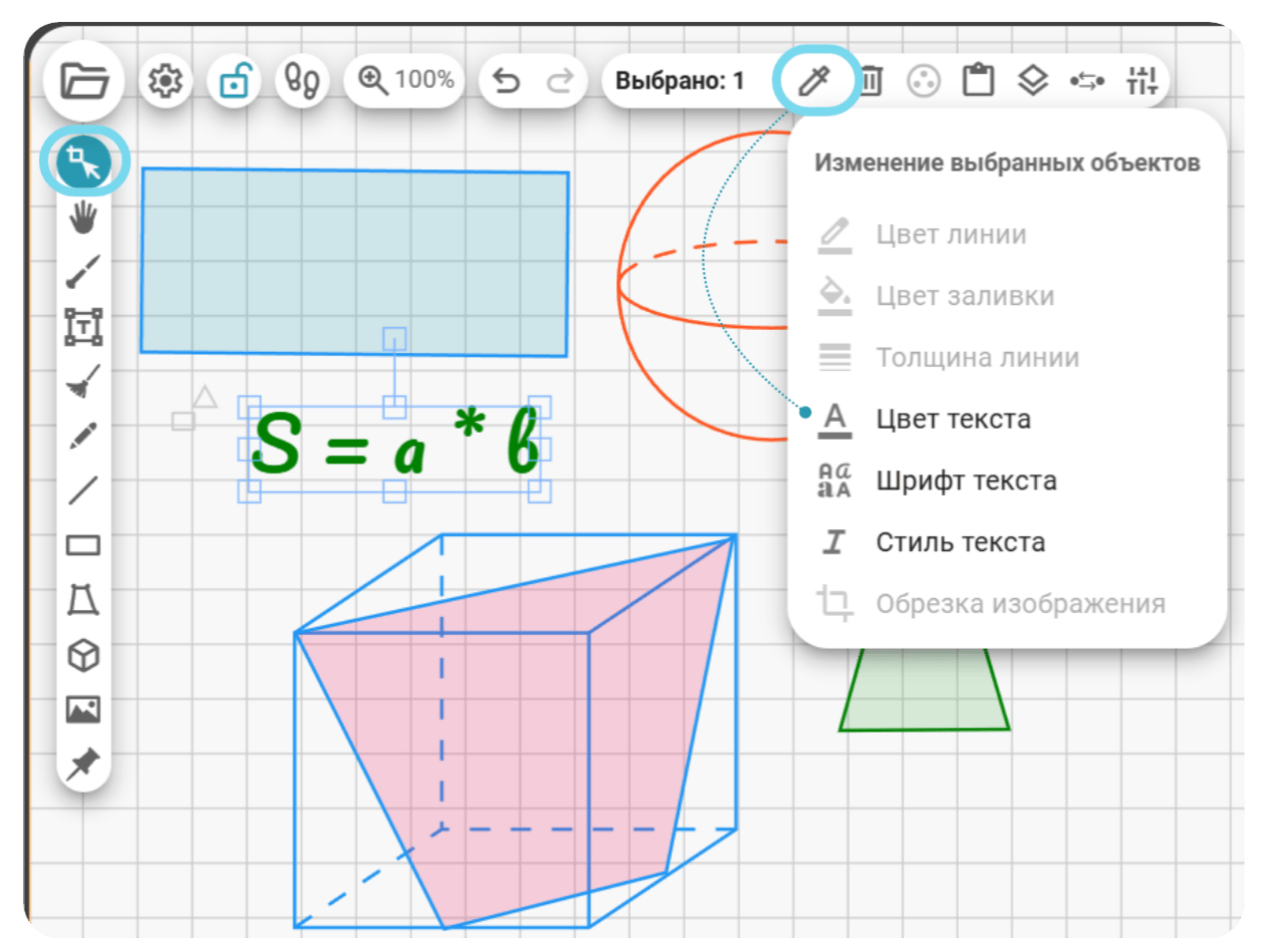Viewport: 1268px width, 952px height.
Task: Select the pin tool in sidebar
Action: coord(84,764)
